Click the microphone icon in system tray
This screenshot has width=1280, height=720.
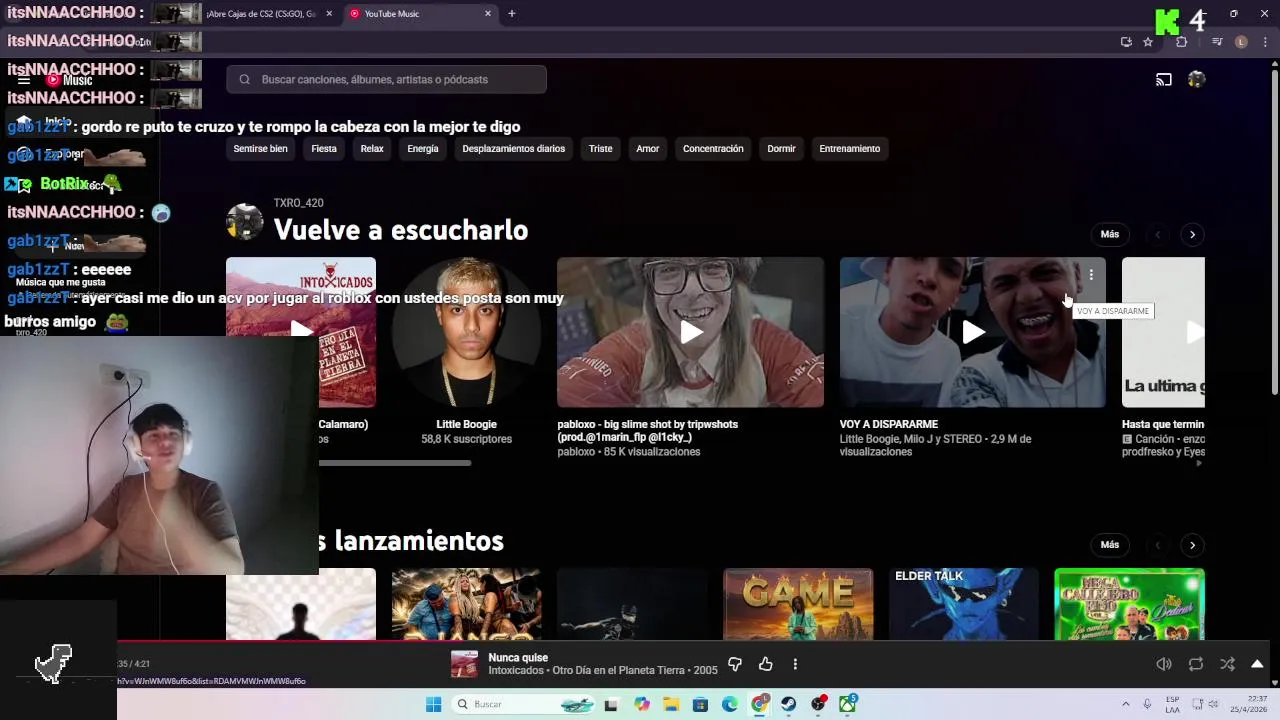tap(1147, 704)
